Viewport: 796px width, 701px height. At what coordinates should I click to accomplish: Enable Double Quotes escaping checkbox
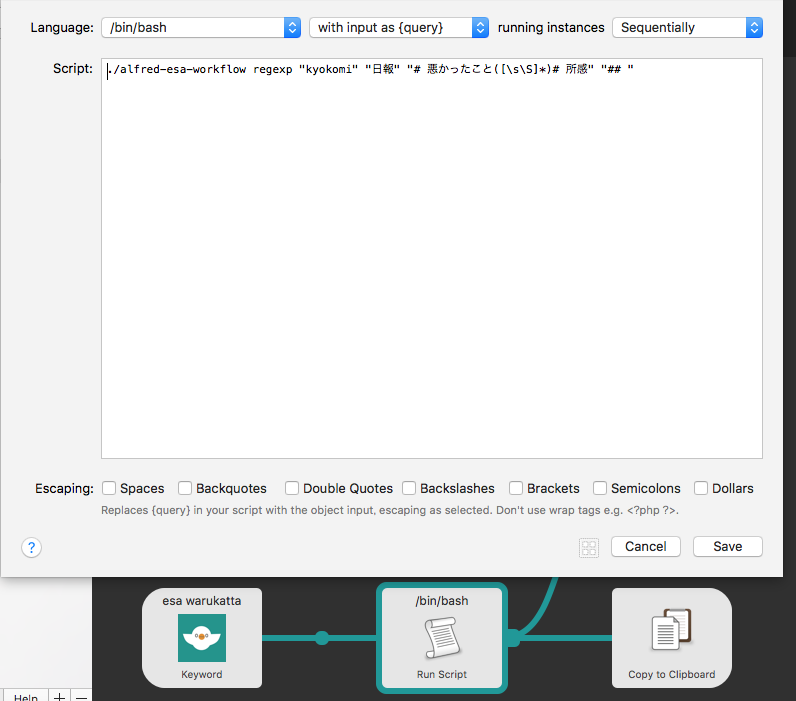292,488
